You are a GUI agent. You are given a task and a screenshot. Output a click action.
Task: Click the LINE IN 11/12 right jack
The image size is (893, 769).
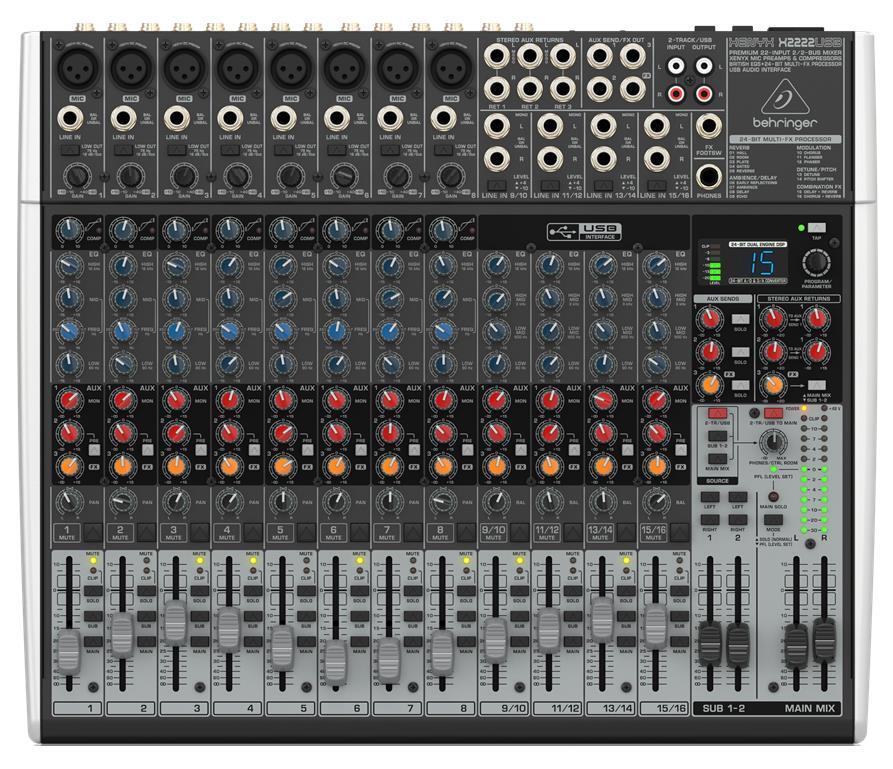[x=550, y=159]
